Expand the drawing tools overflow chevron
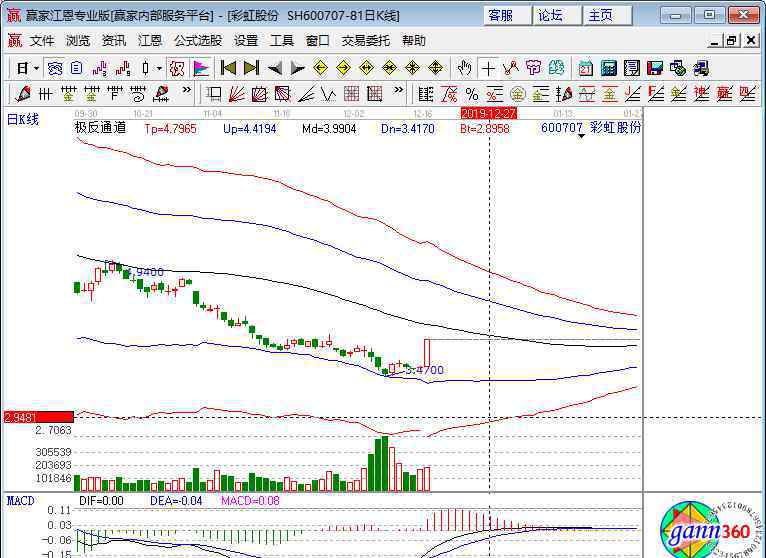 pyautogui.click(x=399, y=90)
